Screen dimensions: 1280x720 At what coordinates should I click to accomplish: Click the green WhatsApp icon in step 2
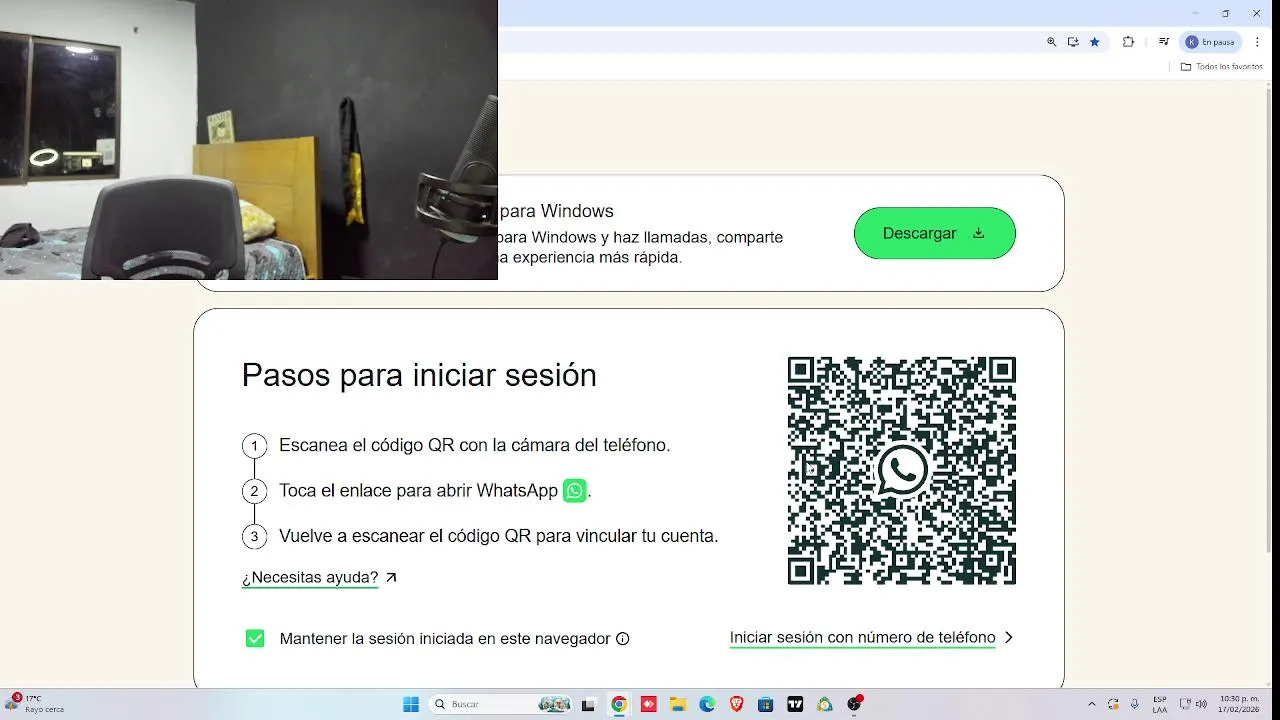tap(574, 490)
